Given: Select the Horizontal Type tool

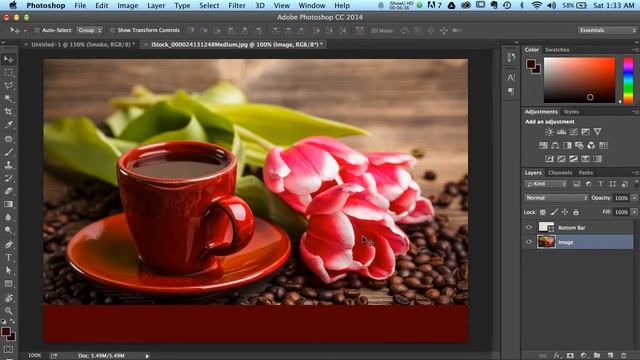Looking at the screenshot, I should (8, 257).
